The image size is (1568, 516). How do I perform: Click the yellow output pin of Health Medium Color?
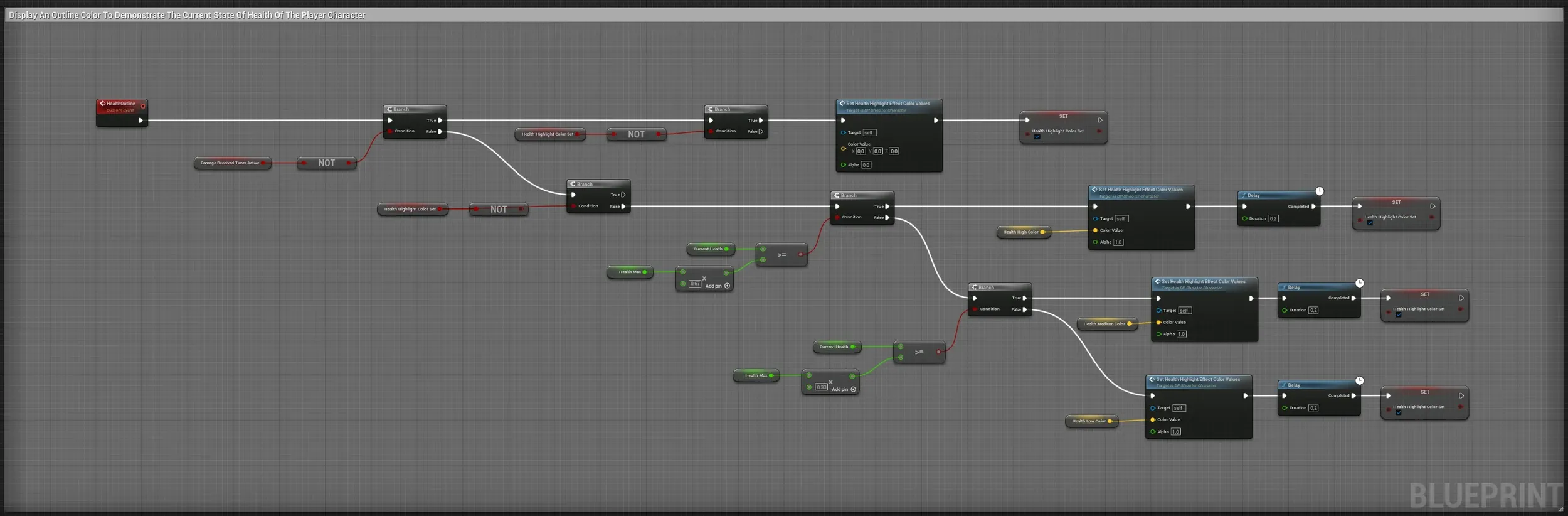click(x=1129, y=324)
